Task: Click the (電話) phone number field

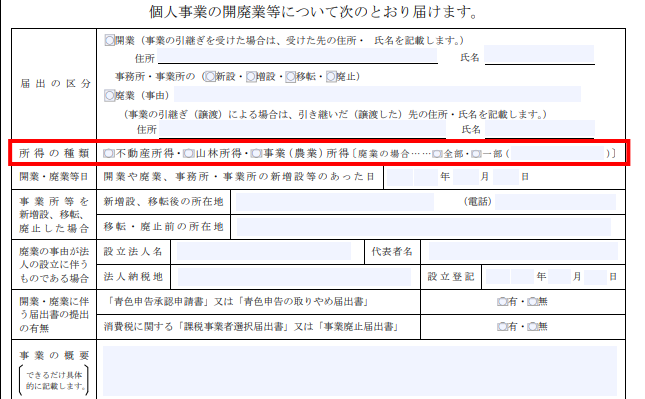Action: [555, 202]
